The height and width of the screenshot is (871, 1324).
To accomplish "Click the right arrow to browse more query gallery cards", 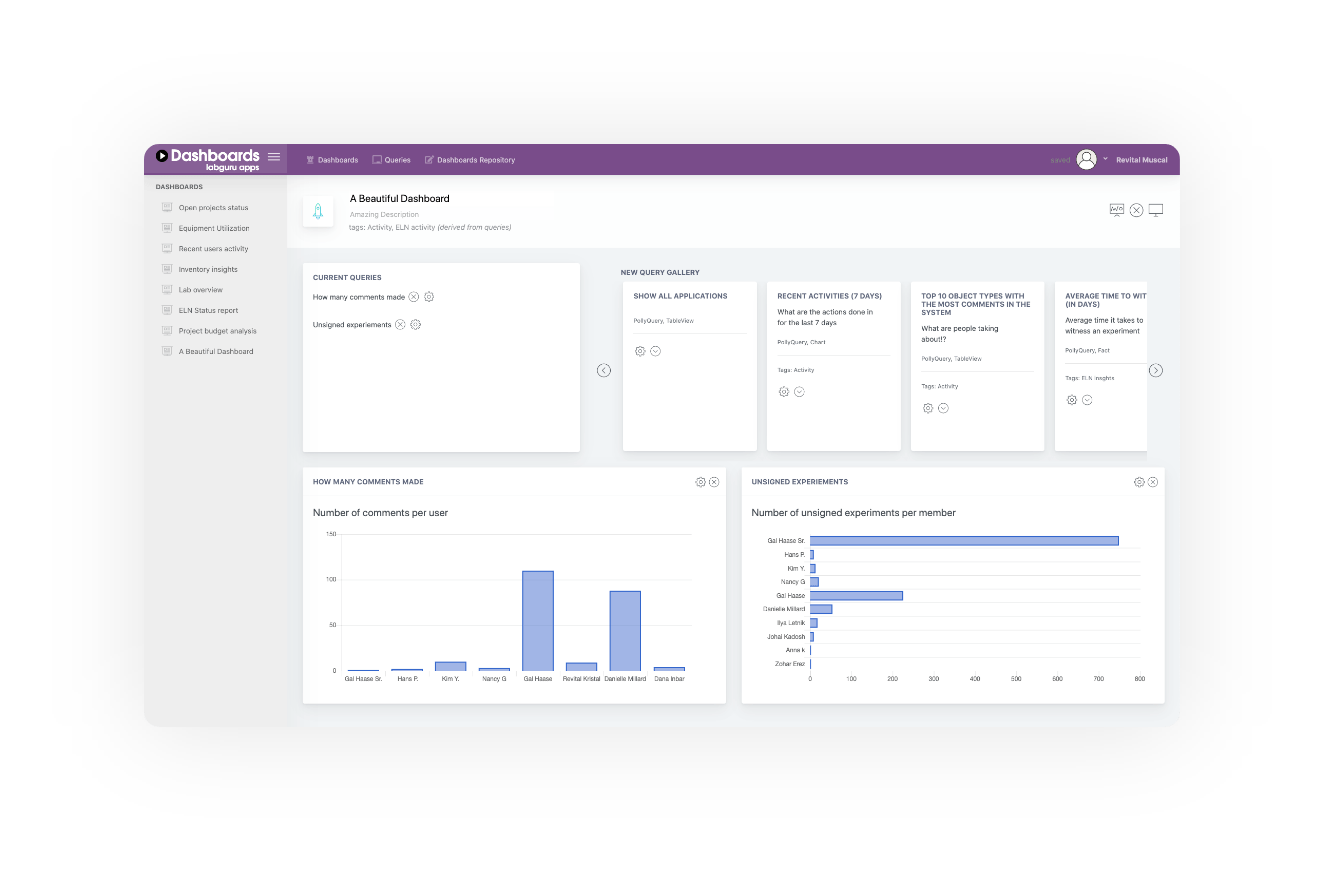I will point(1156,370).
